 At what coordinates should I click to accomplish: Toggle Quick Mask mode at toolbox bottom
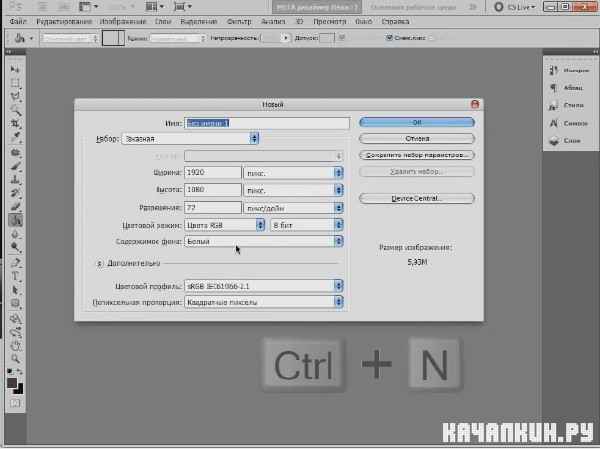point(15,403)
